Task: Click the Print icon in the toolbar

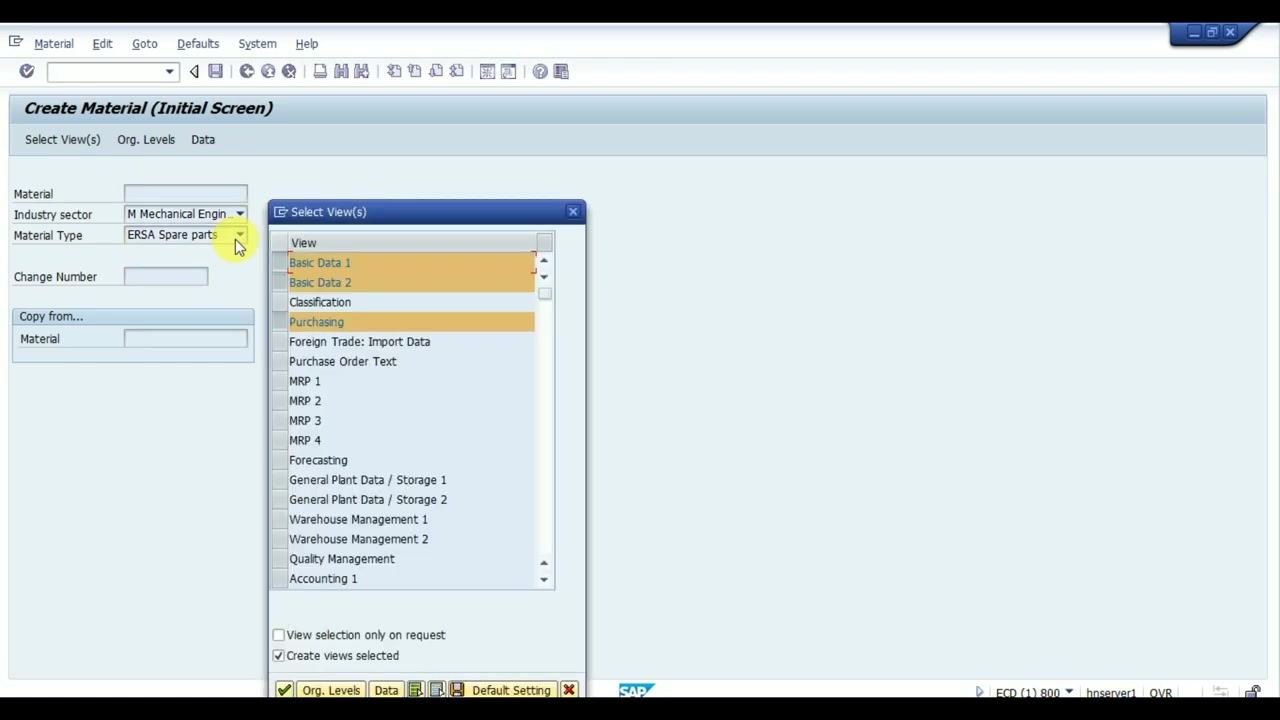Action: point(320,71)
